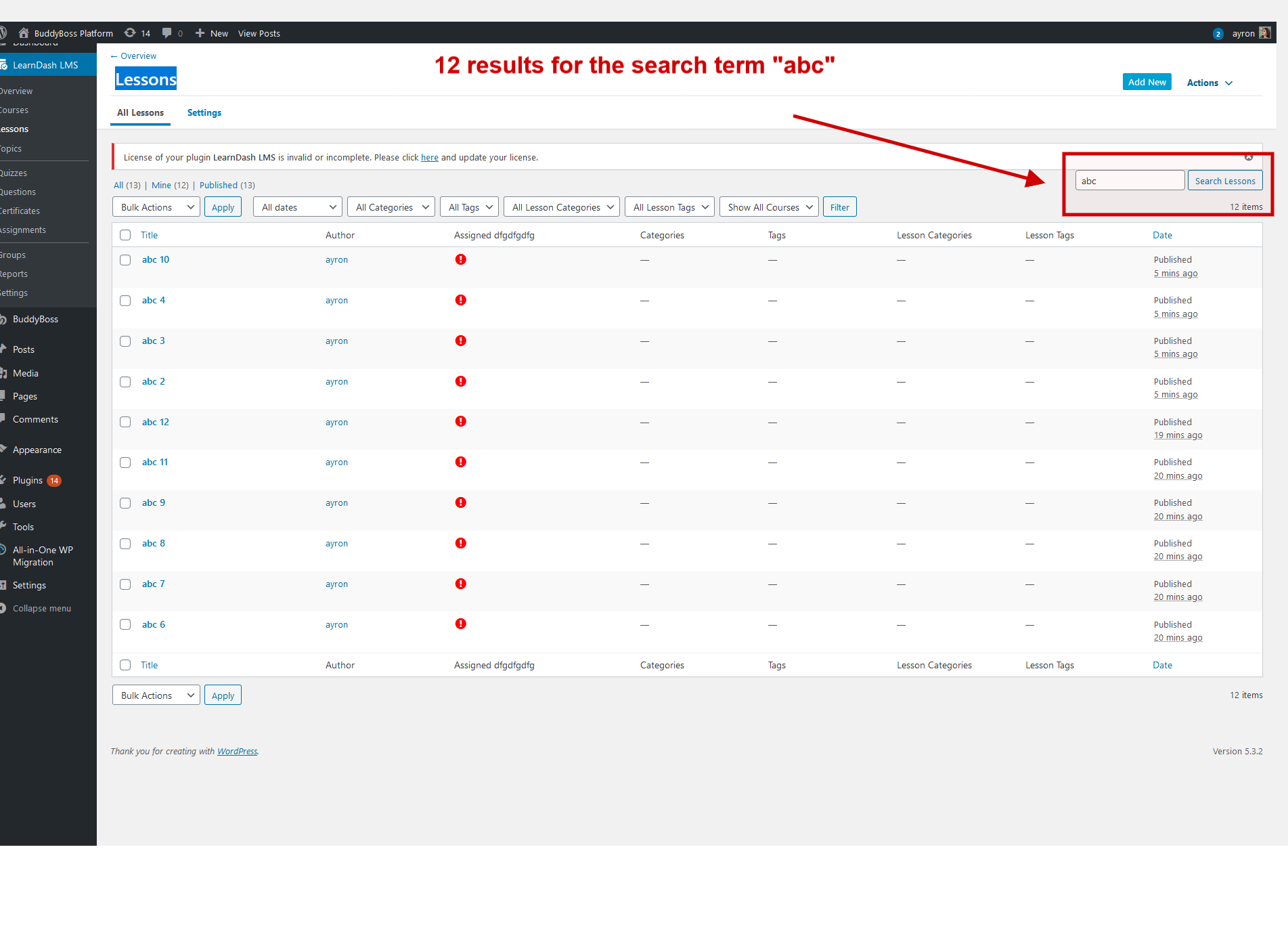Click the Add New button
Screen dimensions: 1288x927
pyautogui.click(x=1147, y=82)
